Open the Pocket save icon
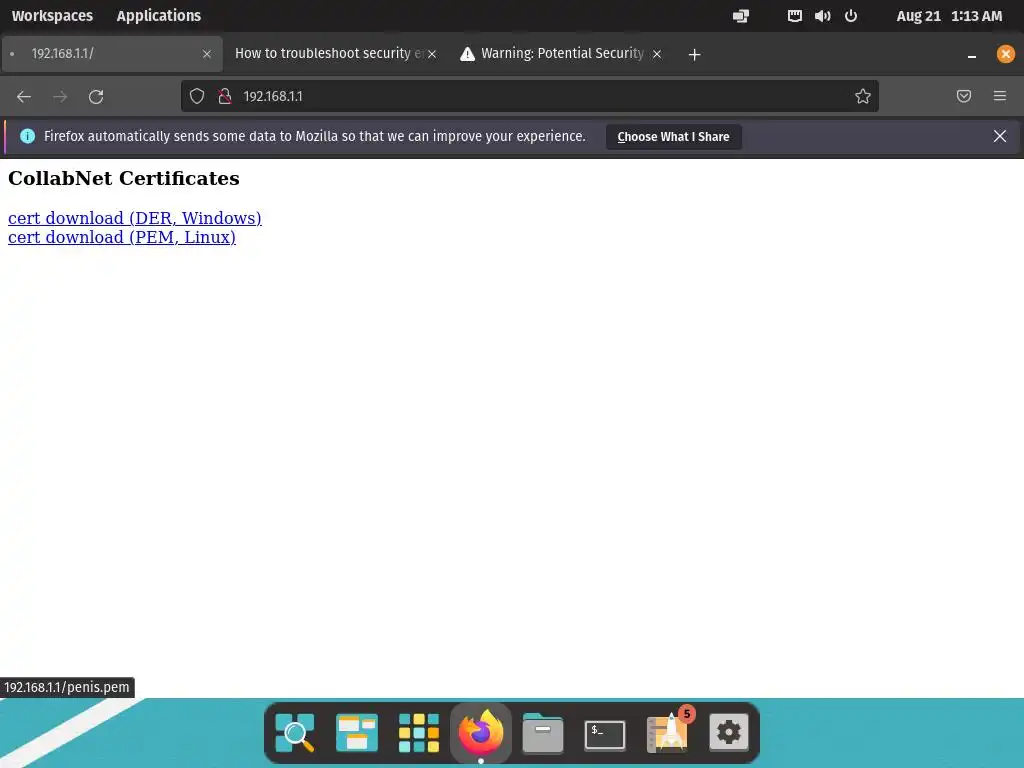The image size is (1024, 768). 964,97
